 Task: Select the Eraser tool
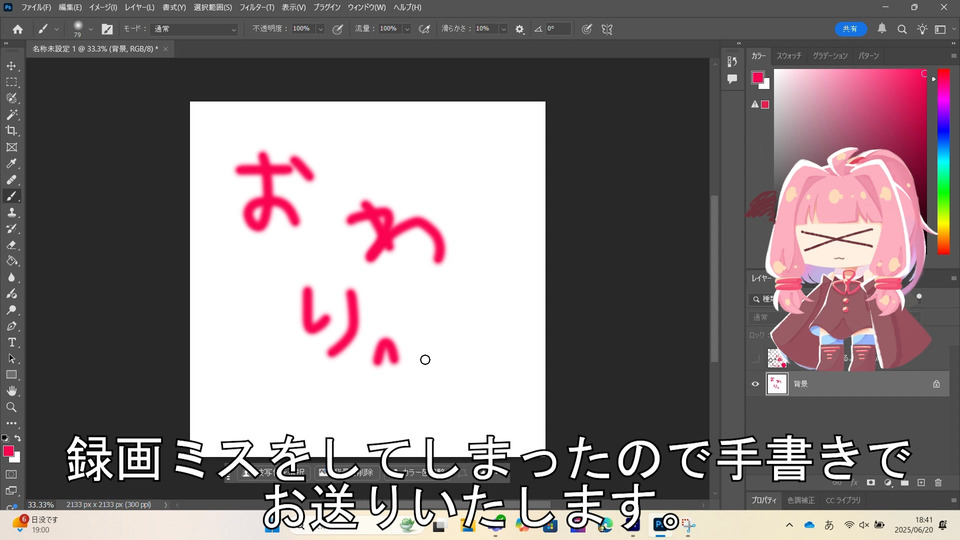pos(12,245)
